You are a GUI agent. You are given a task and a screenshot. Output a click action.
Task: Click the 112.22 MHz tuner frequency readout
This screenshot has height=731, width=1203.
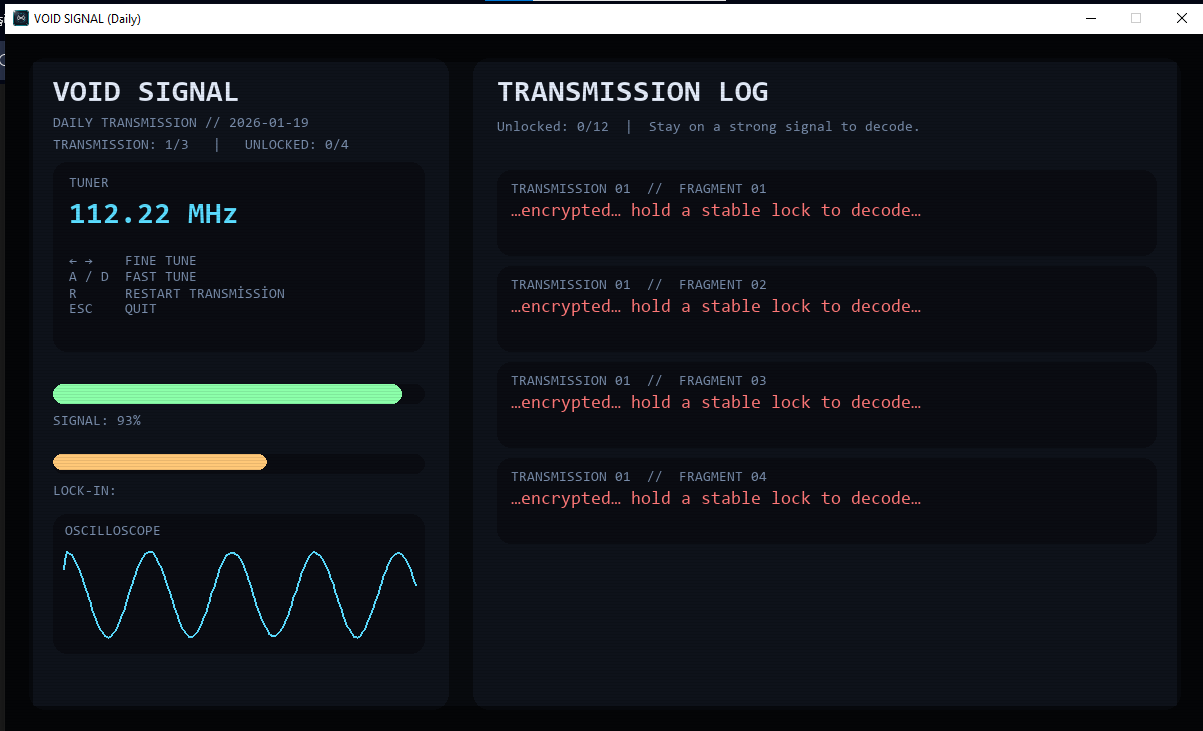coord(153,213)
